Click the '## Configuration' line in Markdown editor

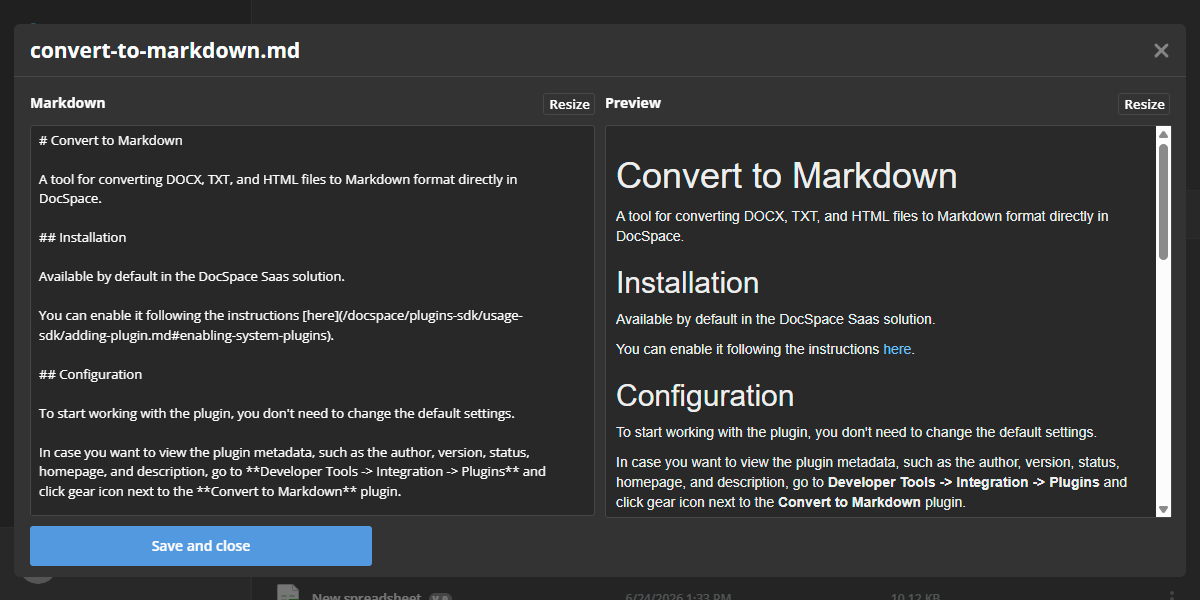pos(91,374)
